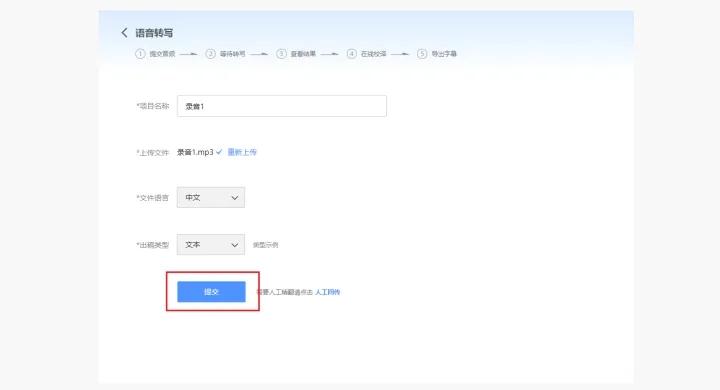Go back using the arrow beside 语音转写
Screen dimensions: 720x390
pyautogui.click(x=124, y=33)
